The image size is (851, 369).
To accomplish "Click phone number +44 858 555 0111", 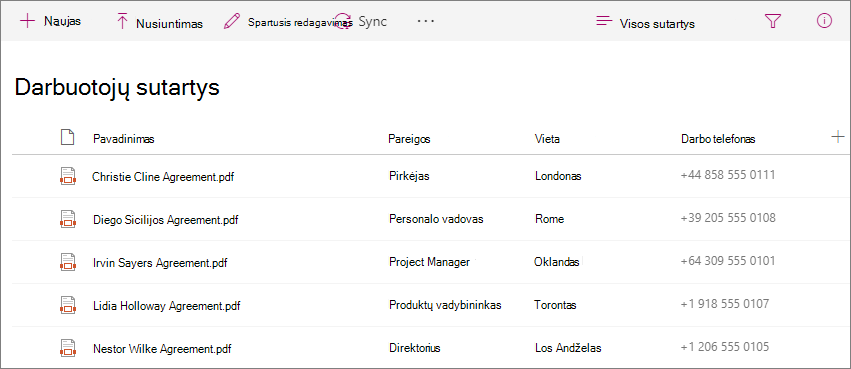I will tap(727, 175).
